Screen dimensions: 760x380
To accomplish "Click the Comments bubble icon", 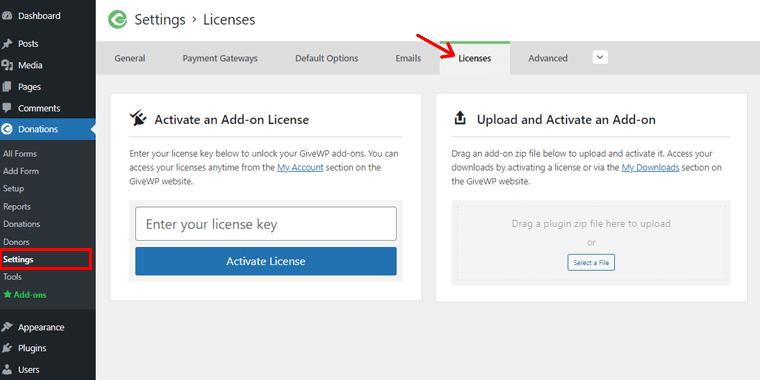I will point(6,108).
